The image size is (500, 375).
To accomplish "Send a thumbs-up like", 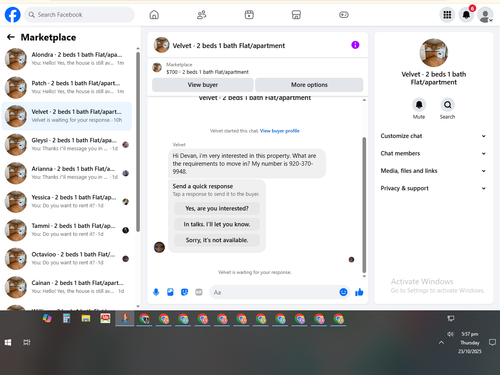I will pyautogui.click(x=359, y=292).
